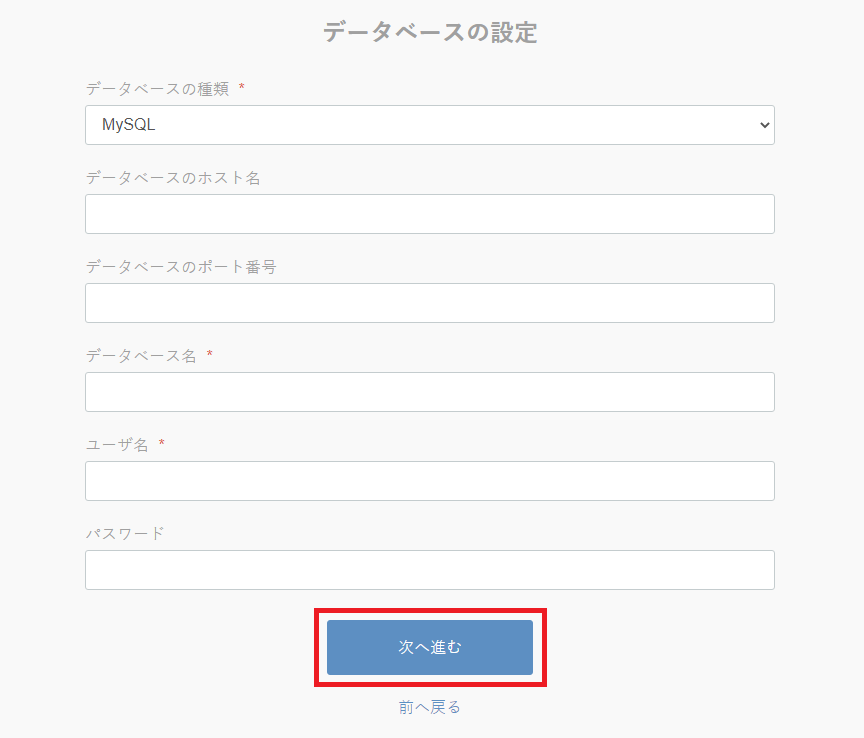This screenshot has width=864, height=738.
Task: Click the データベースのポート番号 label text
Action: click(181, 267)
